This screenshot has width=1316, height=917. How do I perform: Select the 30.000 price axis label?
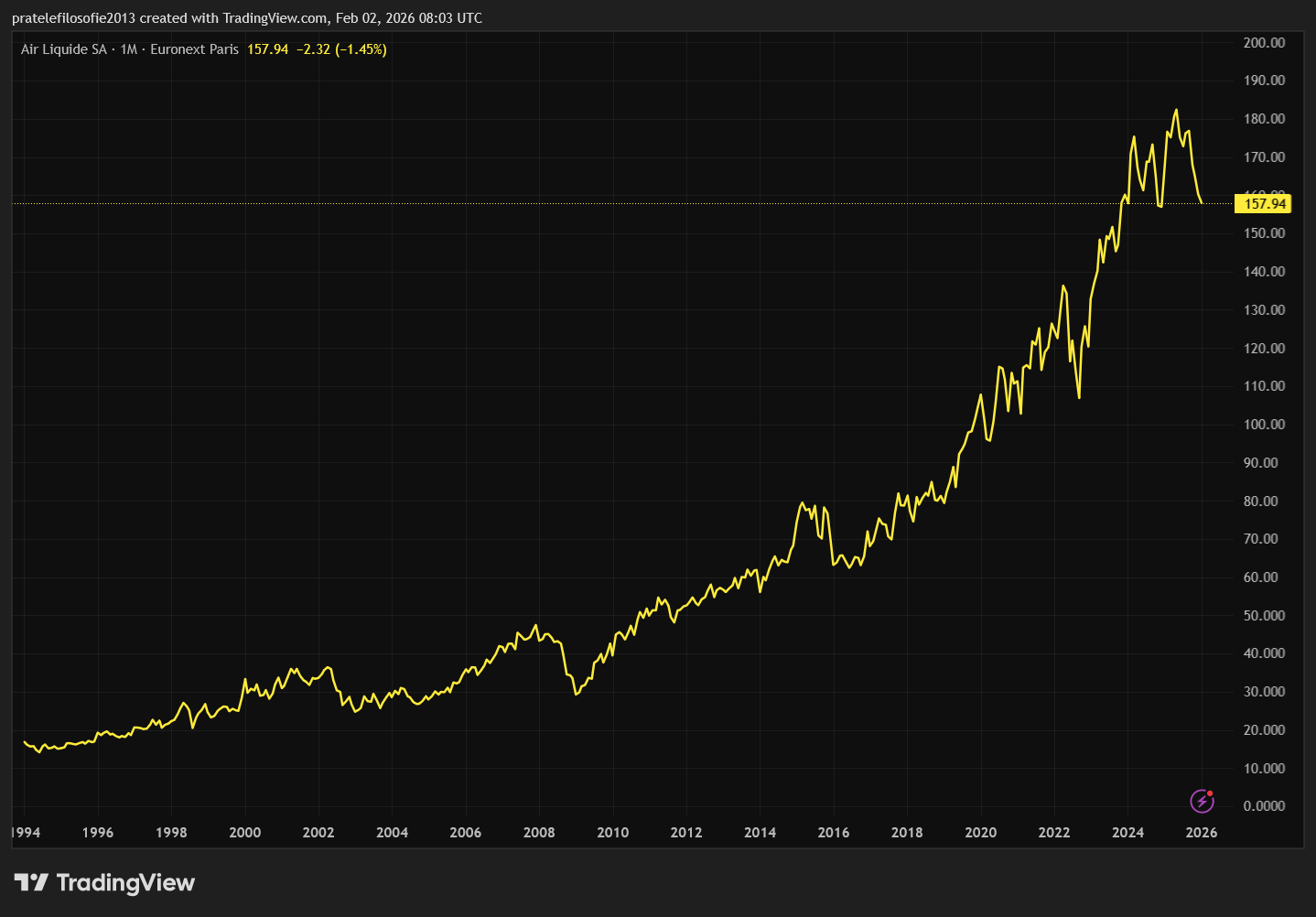(1264, 692)
